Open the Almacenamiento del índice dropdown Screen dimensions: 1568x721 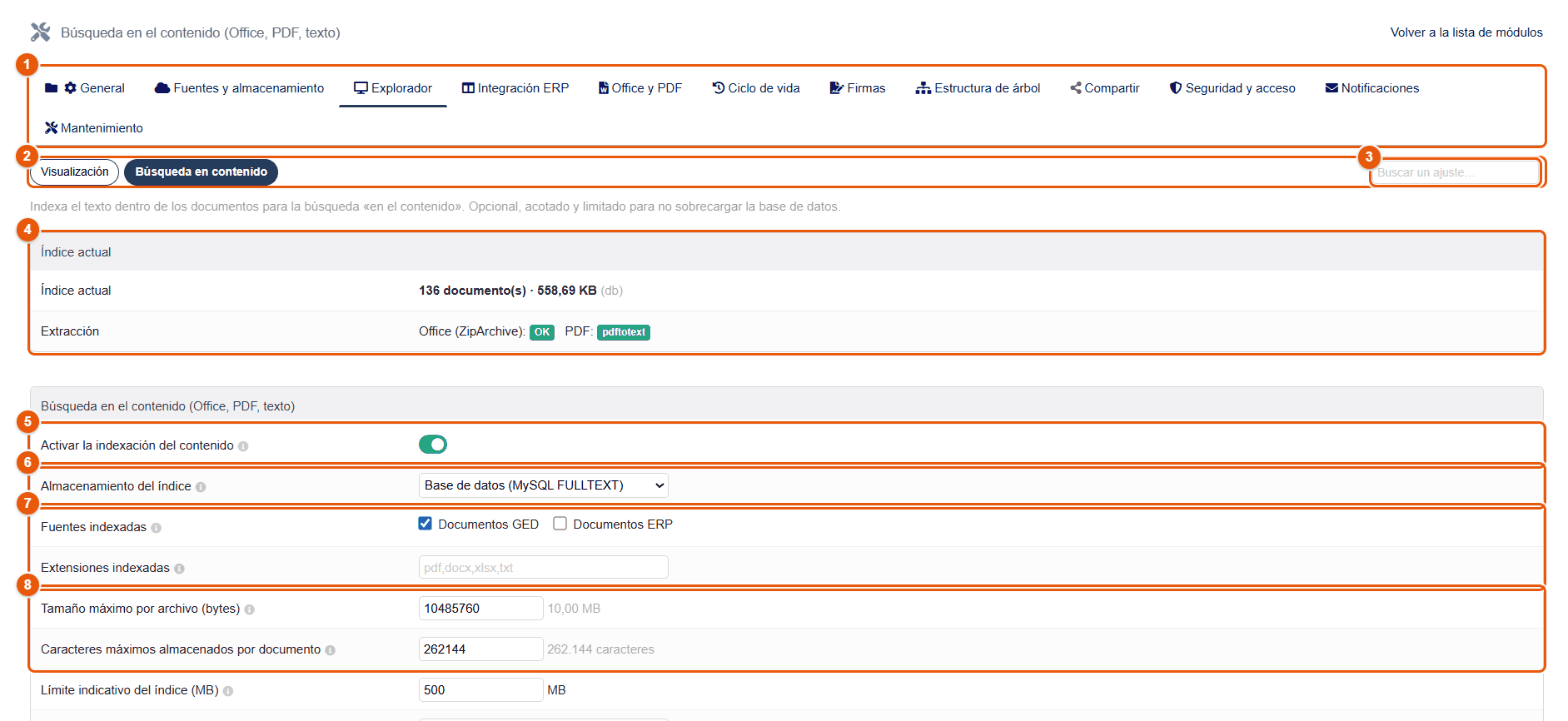point(543,485)
